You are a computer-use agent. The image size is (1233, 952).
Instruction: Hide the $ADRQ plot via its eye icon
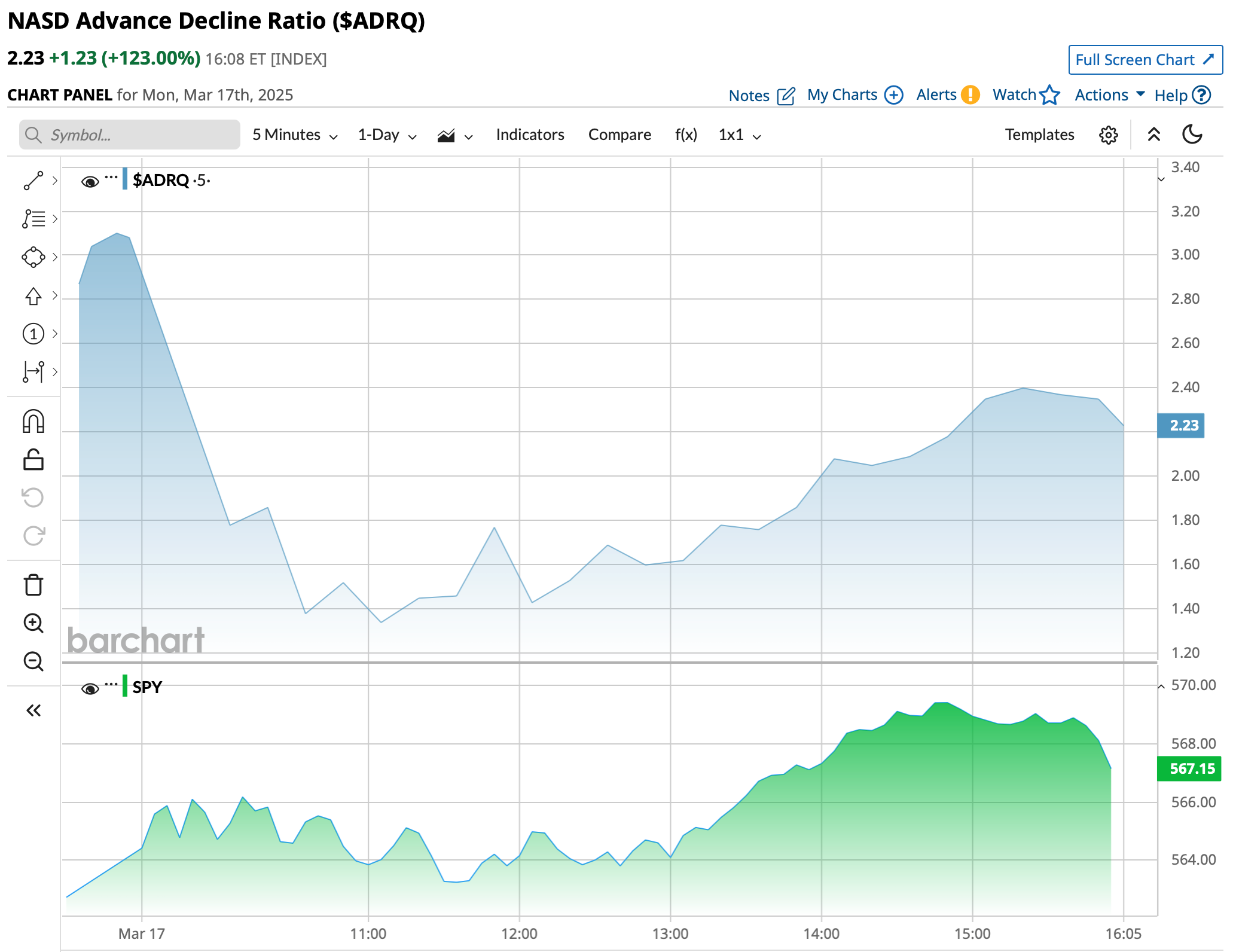click(90, 182)
